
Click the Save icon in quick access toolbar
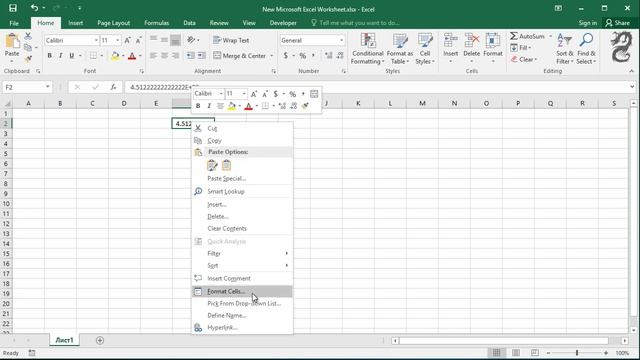coord(13,8)
